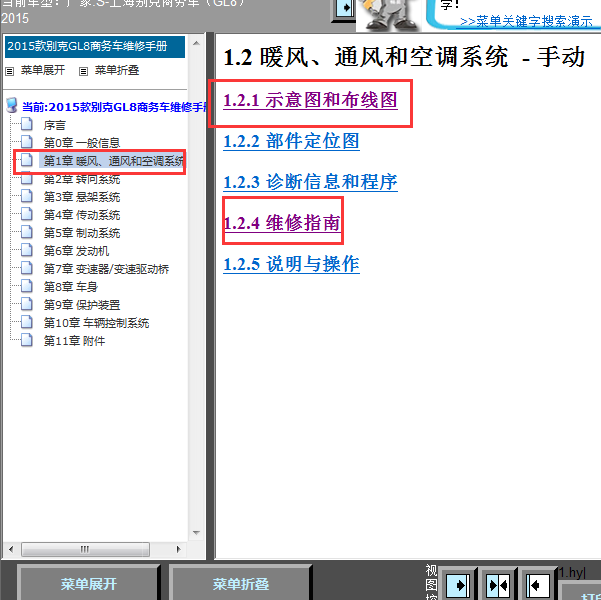Viewport: 601px width, 600px height.
Task: Click top 菜单折叠 text in sidebar
Action: (117, 70)
